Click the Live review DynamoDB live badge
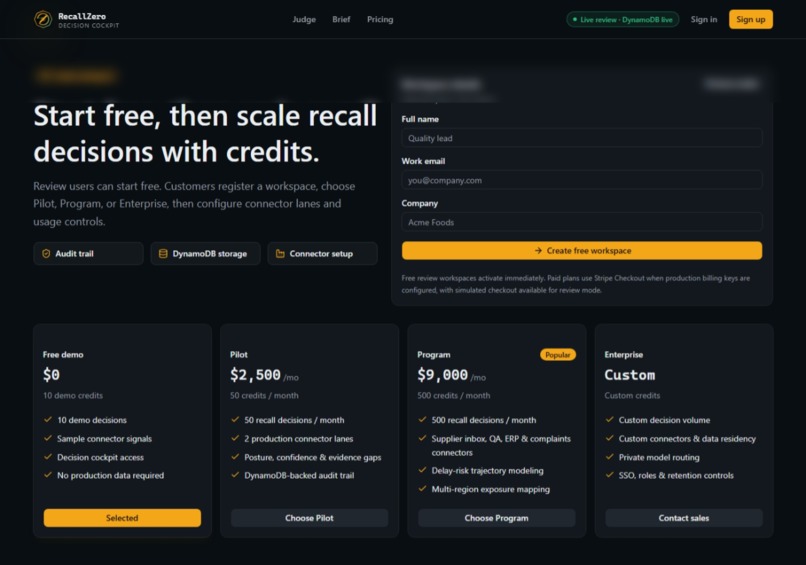The width and height of the screenshot is (806, 565). click(x=622, y=20)
